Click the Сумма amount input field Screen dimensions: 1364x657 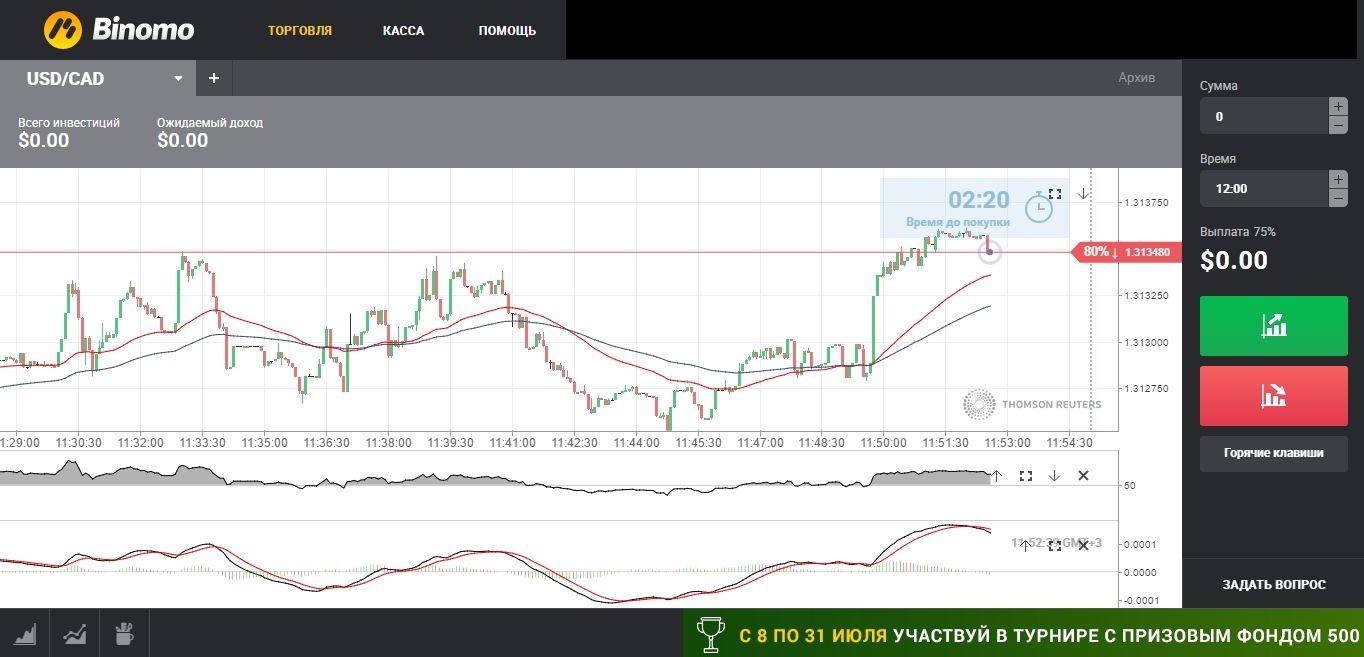pos(1263,116)
